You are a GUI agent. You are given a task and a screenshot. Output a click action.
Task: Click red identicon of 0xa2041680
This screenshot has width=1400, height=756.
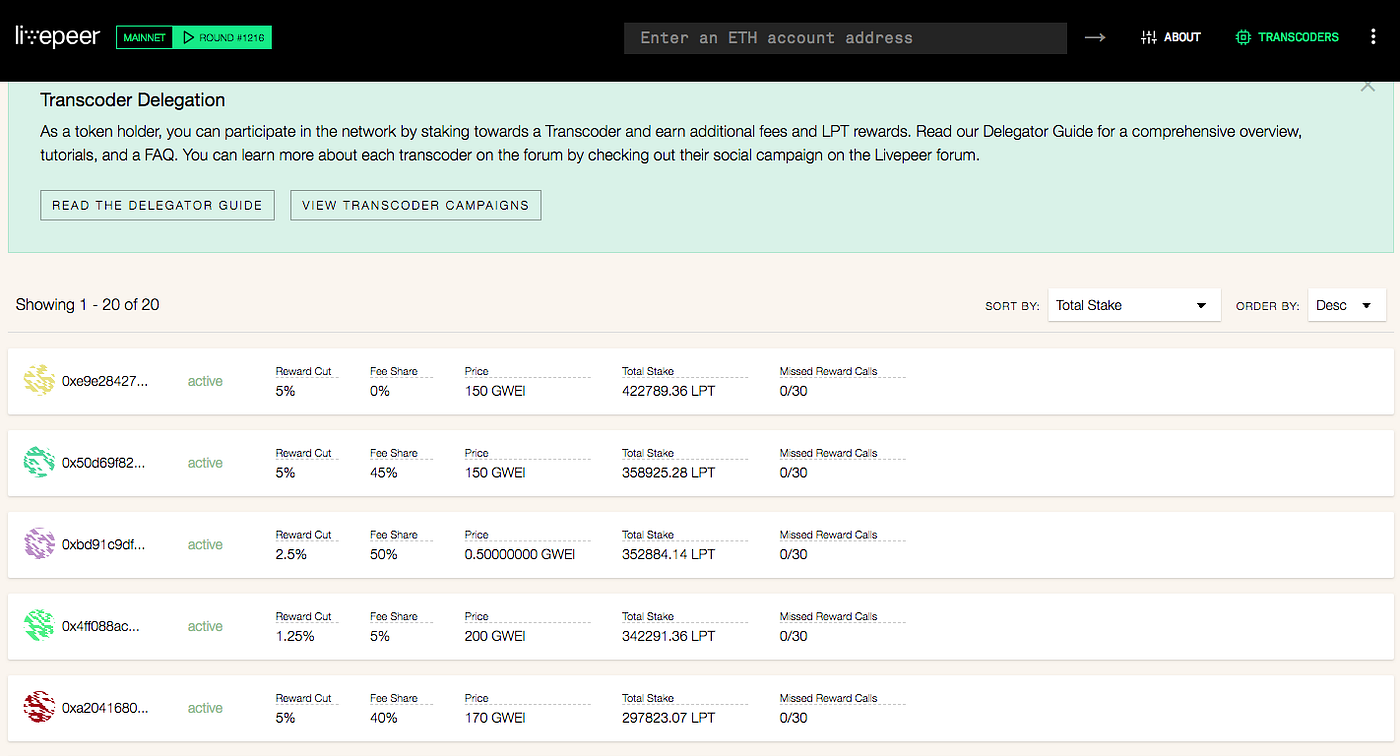[x=39, y=708]
